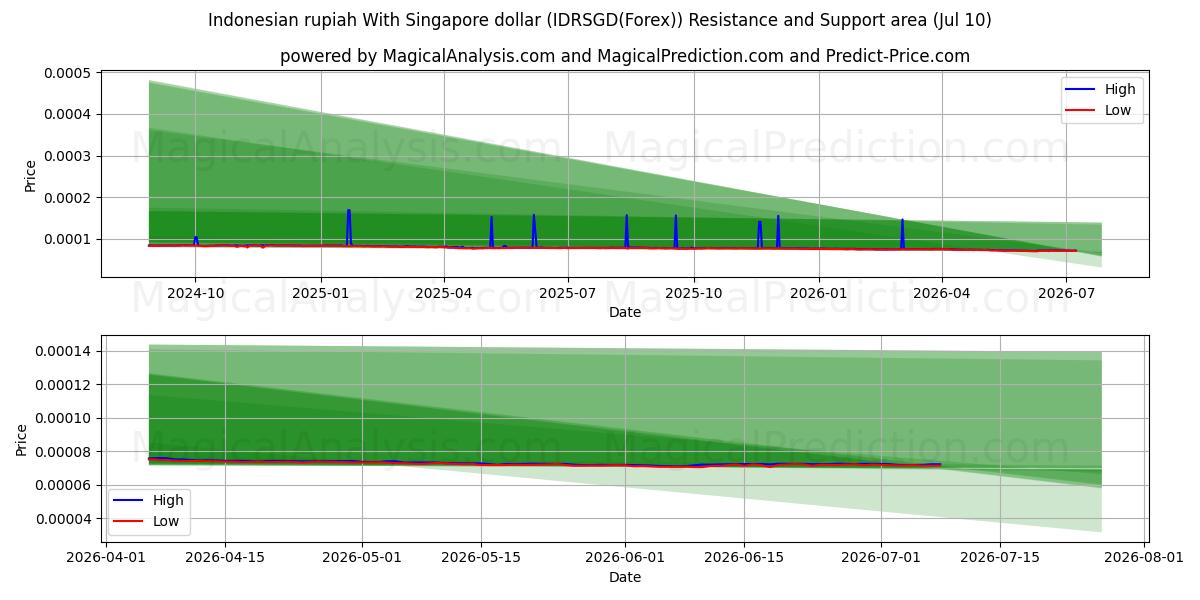Click the 2026-04-01 tick label
Screen dimensions: 1200x600
click(105, 558)
